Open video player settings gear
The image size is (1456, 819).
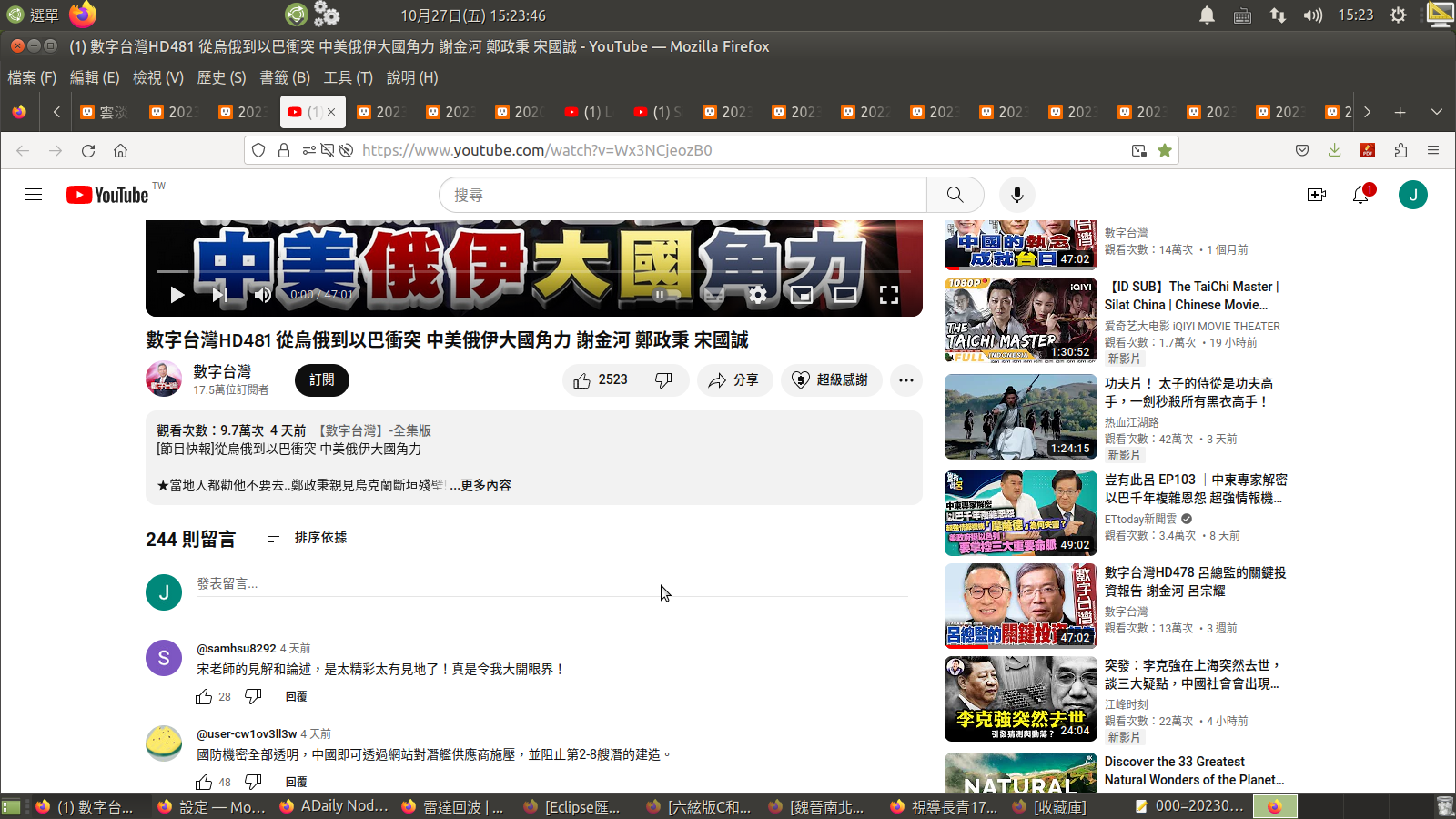click(758, 294)
